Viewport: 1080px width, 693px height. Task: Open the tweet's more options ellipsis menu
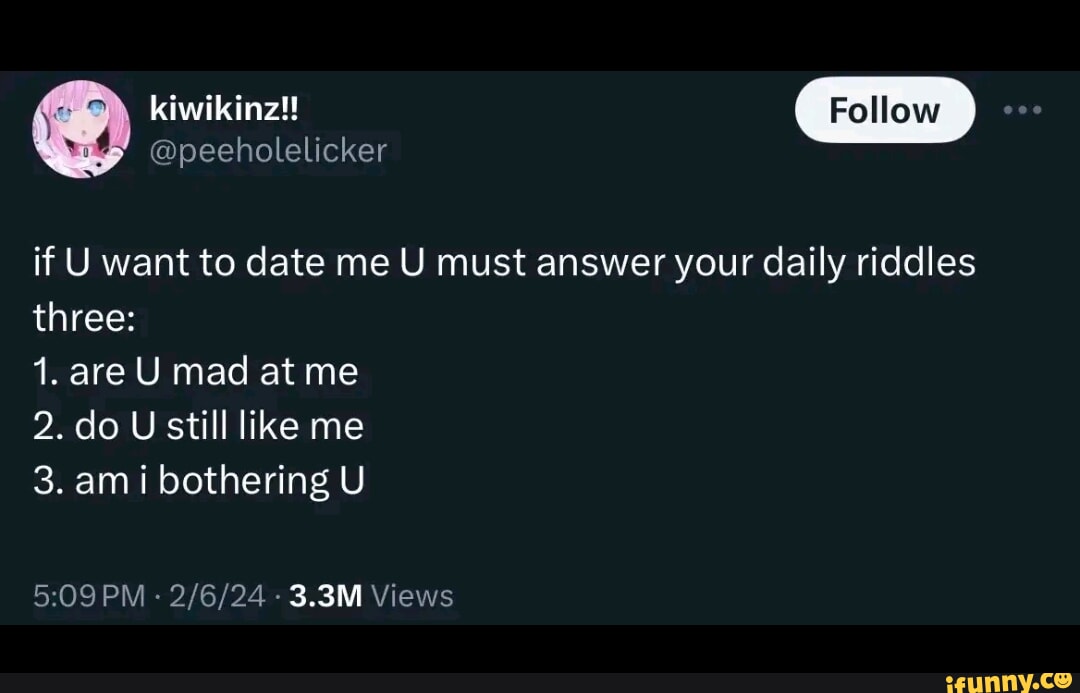pos(1022,110)
